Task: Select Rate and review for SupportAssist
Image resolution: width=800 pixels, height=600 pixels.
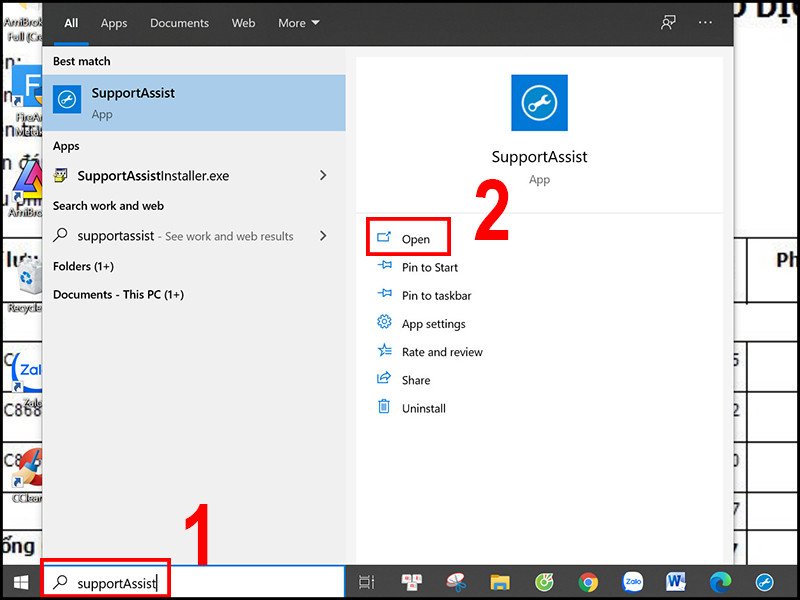Action: (440, 352)
